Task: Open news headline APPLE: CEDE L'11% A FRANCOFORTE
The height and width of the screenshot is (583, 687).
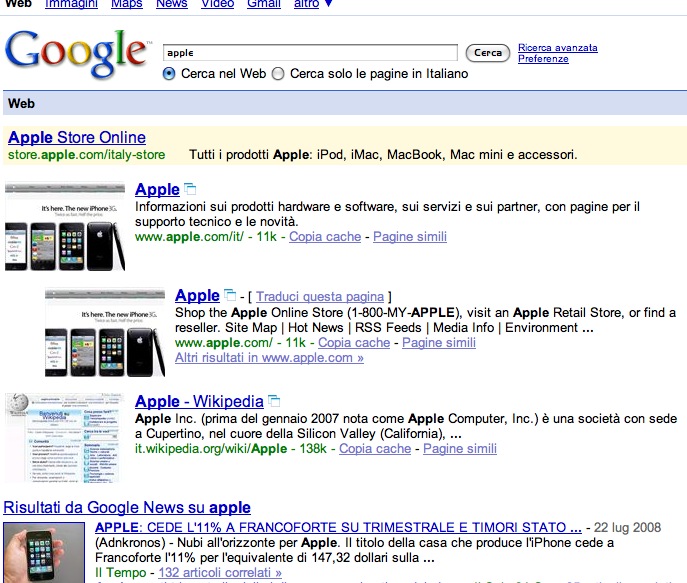Action: (338, 527)
